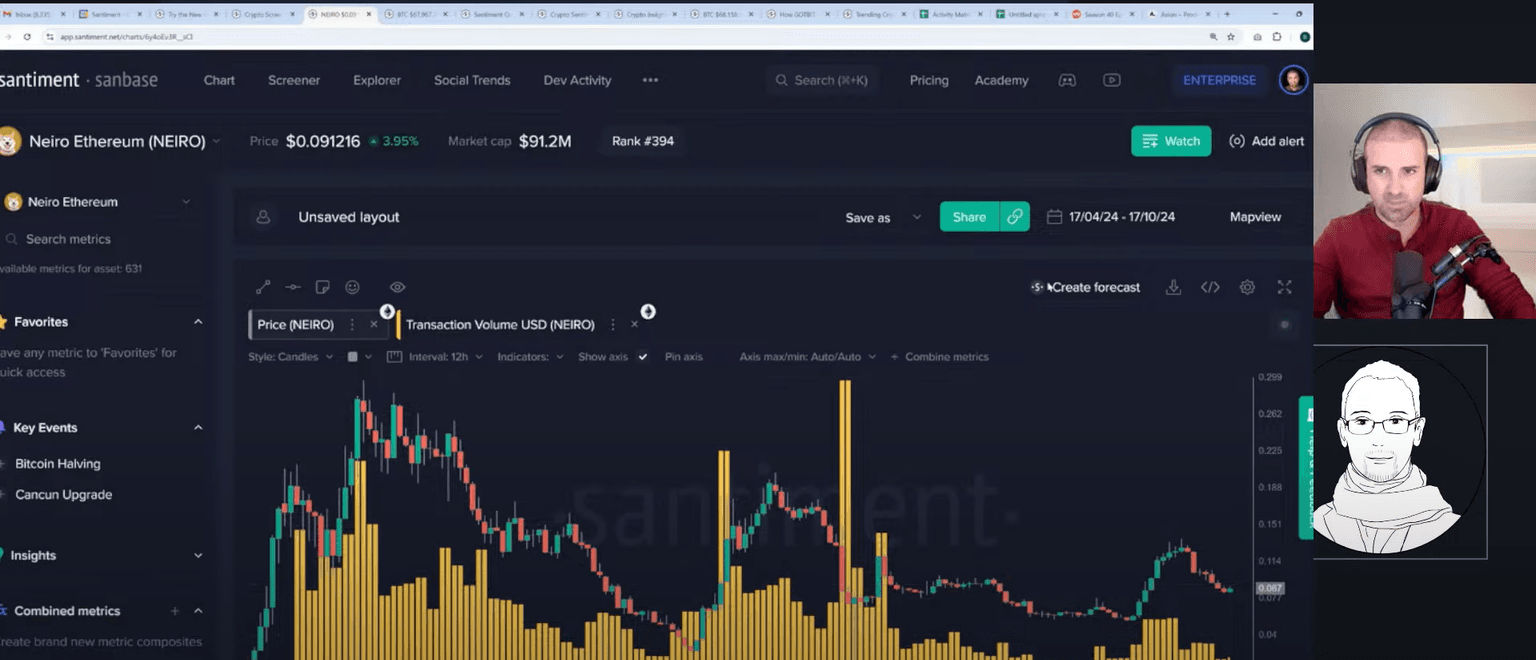This screenshot has width=1536, height=660.
Task: Download the chart with the download icon
Action: 1173,287
